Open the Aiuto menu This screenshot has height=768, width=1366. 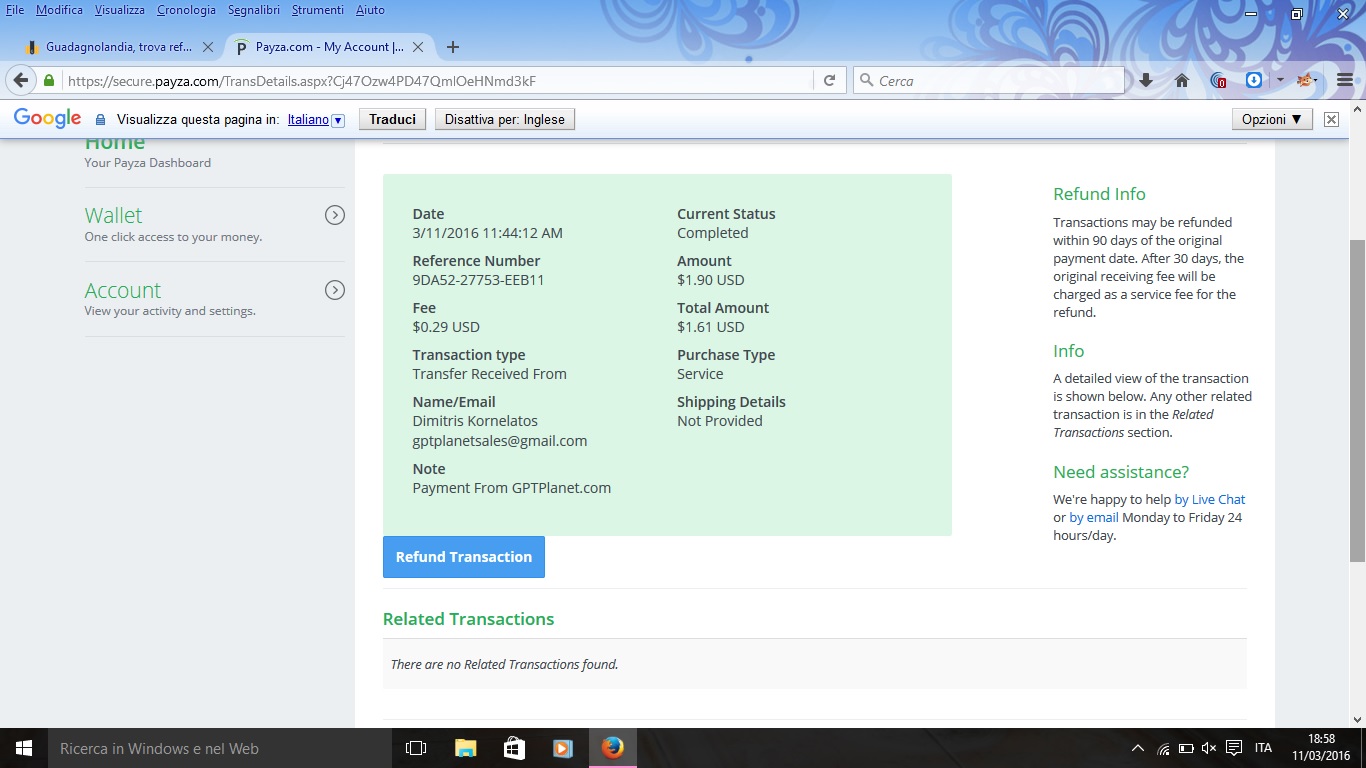coord(370,10)
